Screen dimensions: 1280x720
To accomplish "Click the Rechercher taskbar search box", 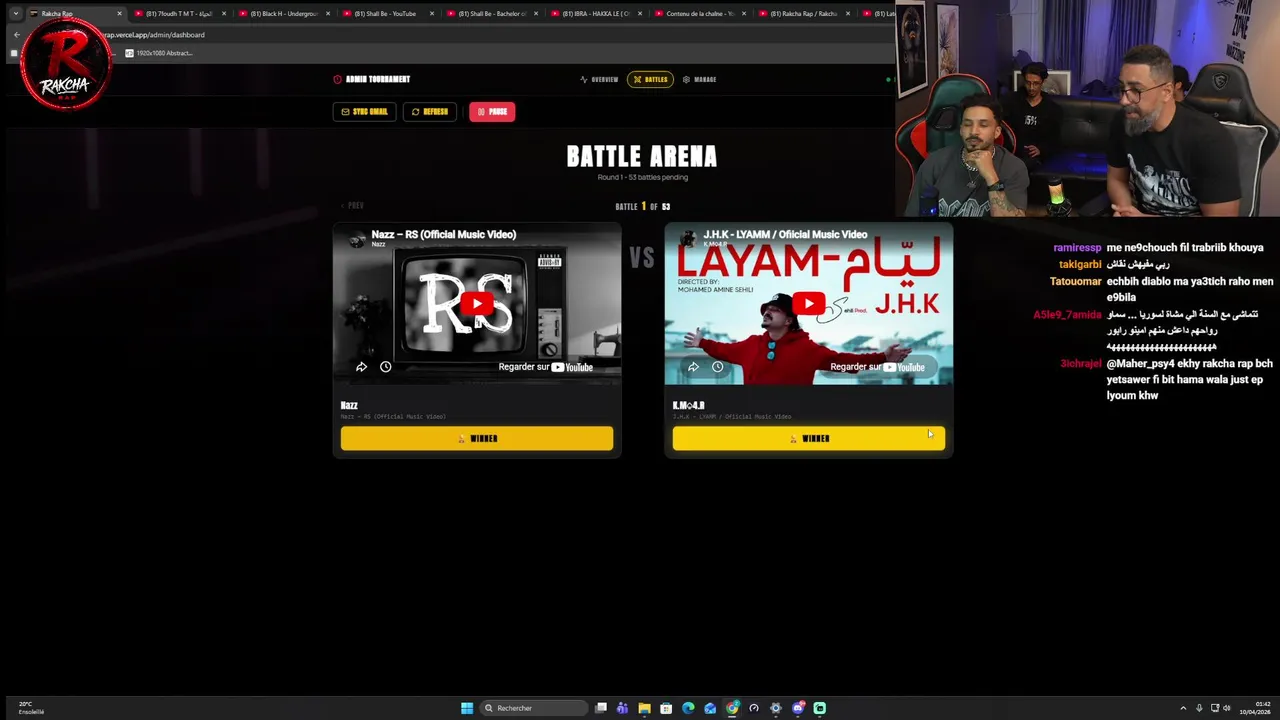I will [x=534, y=708].
